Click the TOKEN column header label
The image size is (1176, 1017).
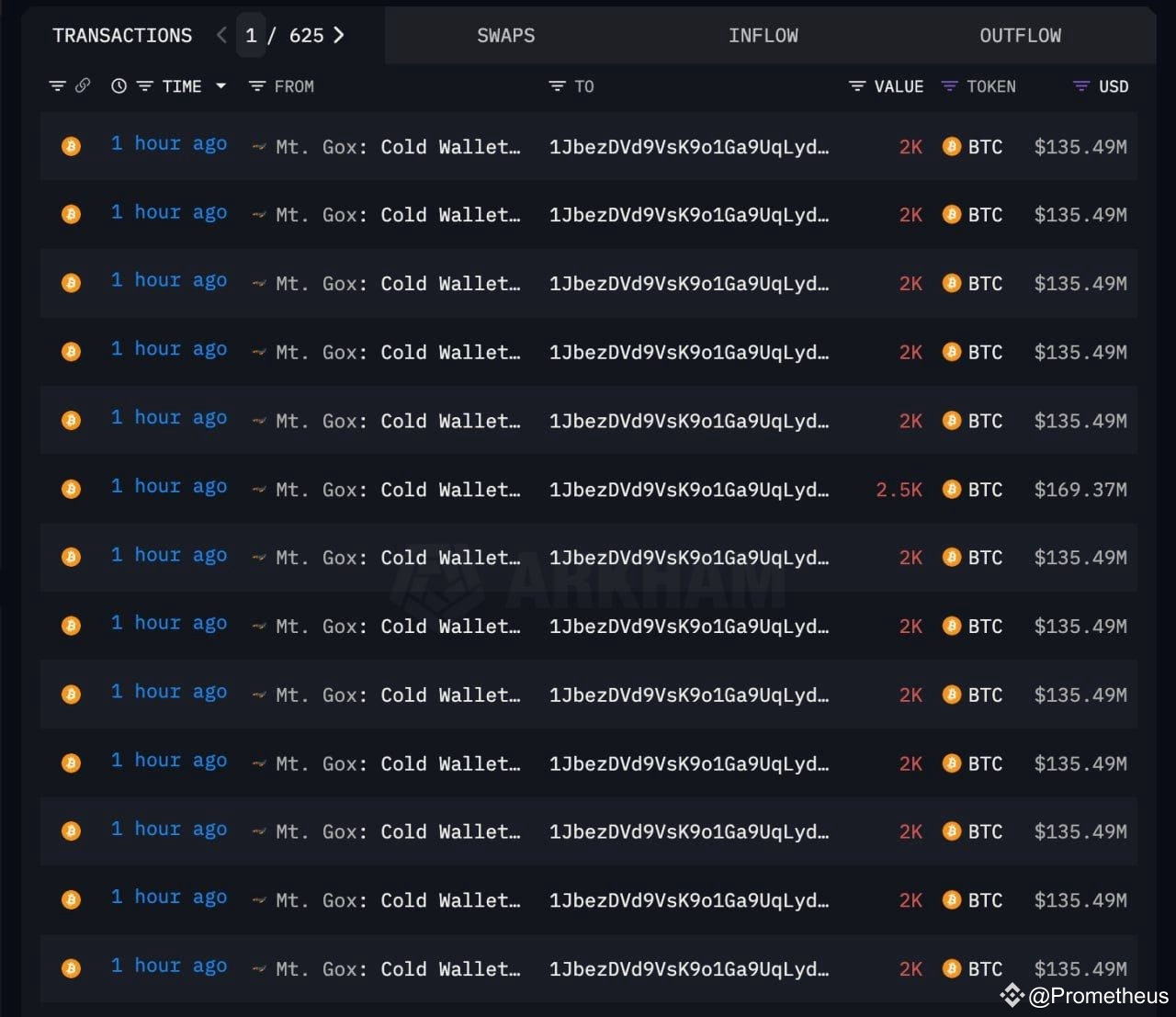991,86
